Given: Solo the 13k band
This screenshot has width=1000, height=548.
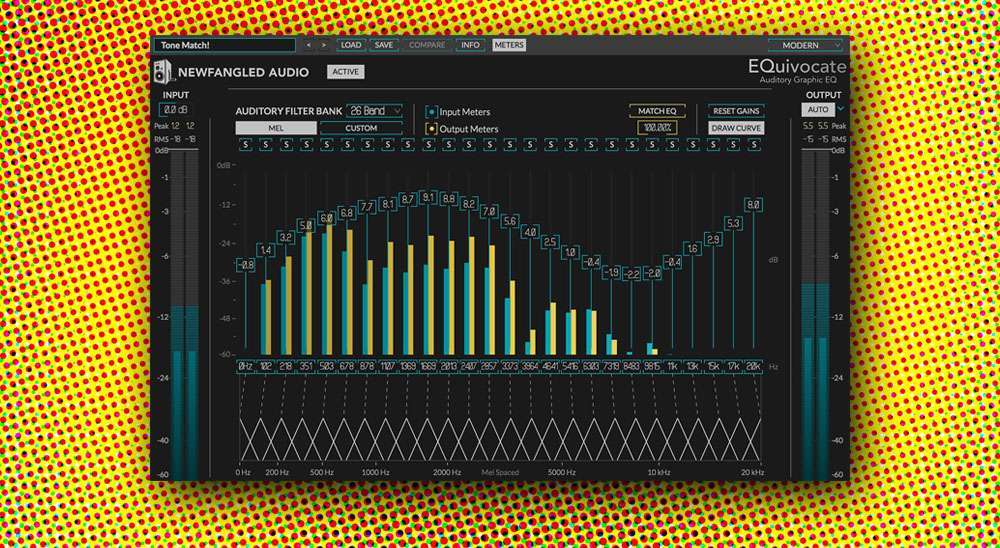Looking at the screenshot, I should point(693,145).
